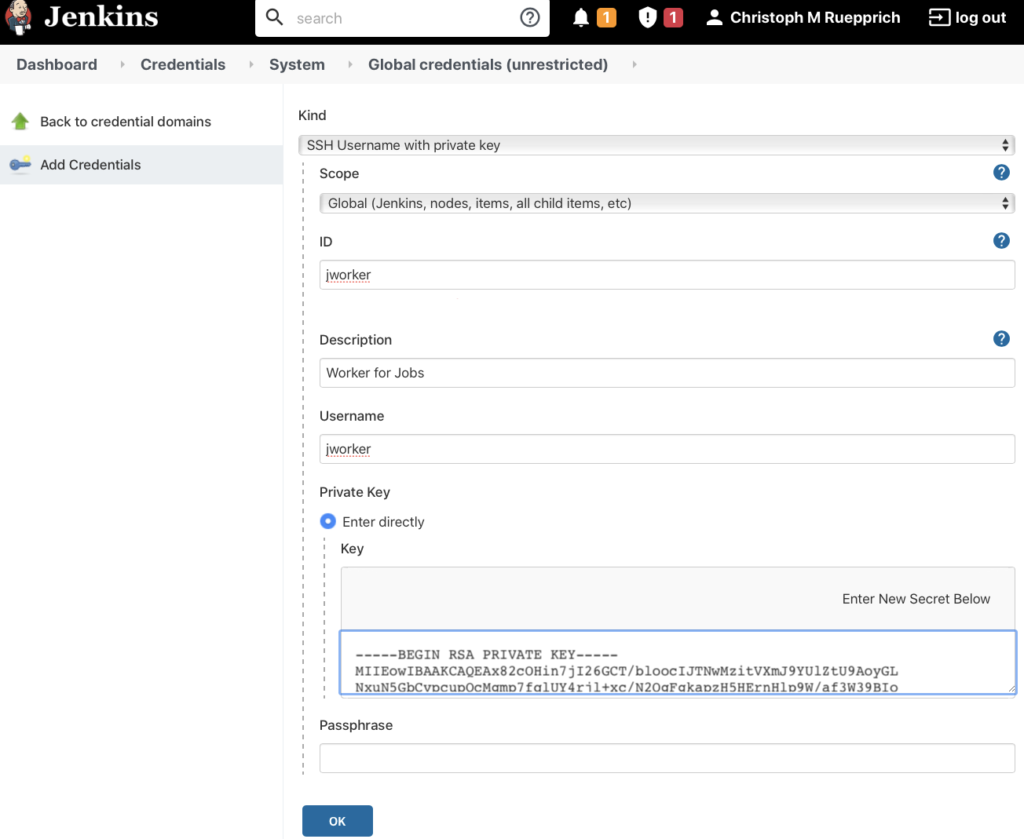
Task: Open the Kind dropdown
Action: pyautogui.click(x=656, y=145)
